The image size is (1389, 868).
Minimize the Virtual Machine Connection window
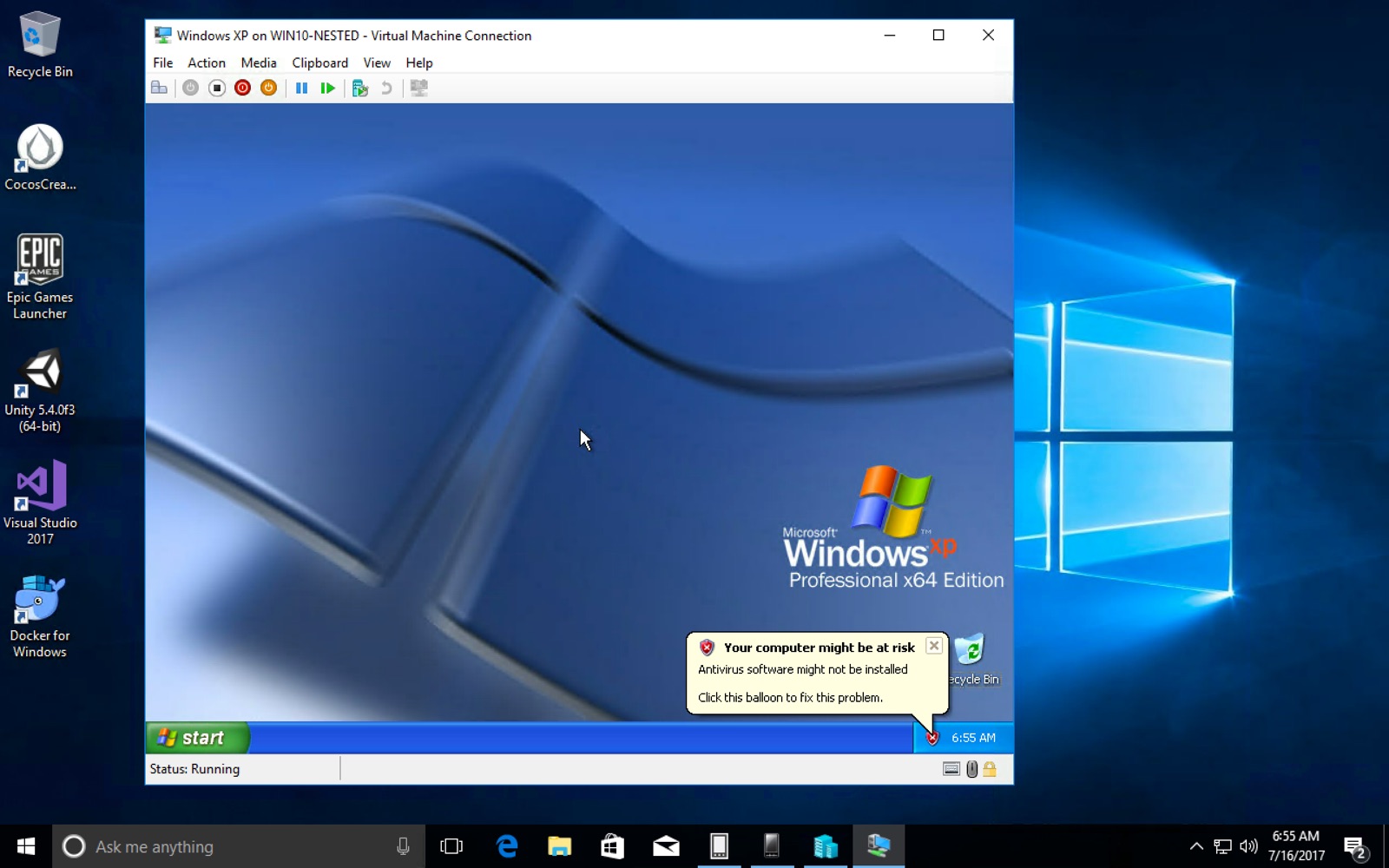(889, 35)
